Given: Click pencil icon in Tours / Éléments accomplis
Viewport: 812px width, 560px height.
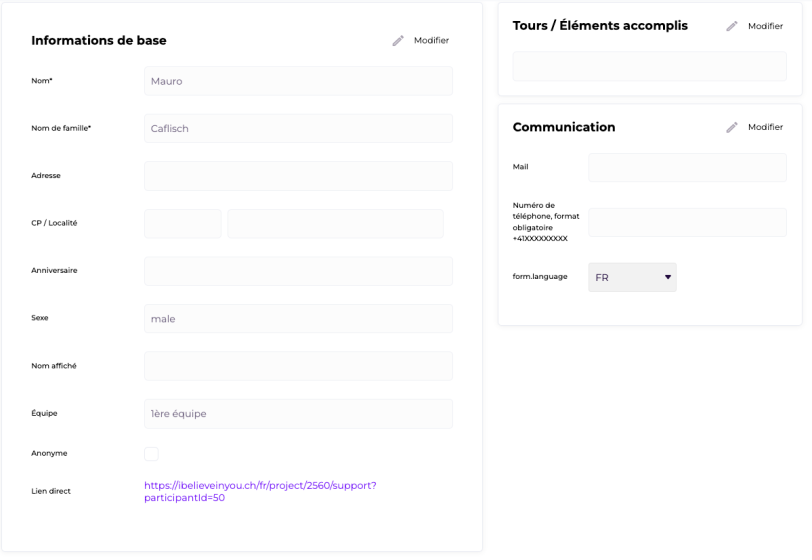Looking at the screenshot, I should [732, 26].
